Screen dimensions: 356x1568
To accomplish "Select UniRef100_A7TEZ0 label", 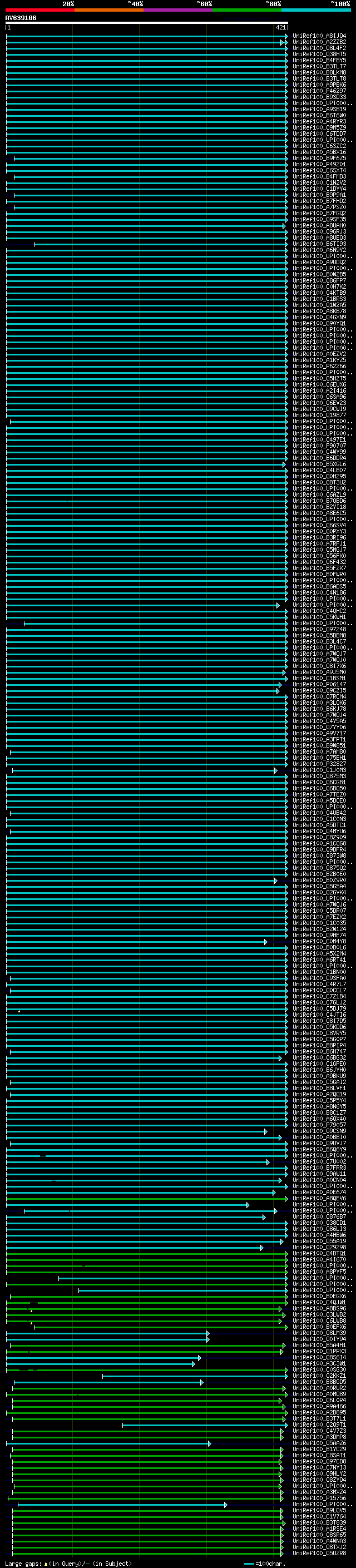I will (319, 794).
